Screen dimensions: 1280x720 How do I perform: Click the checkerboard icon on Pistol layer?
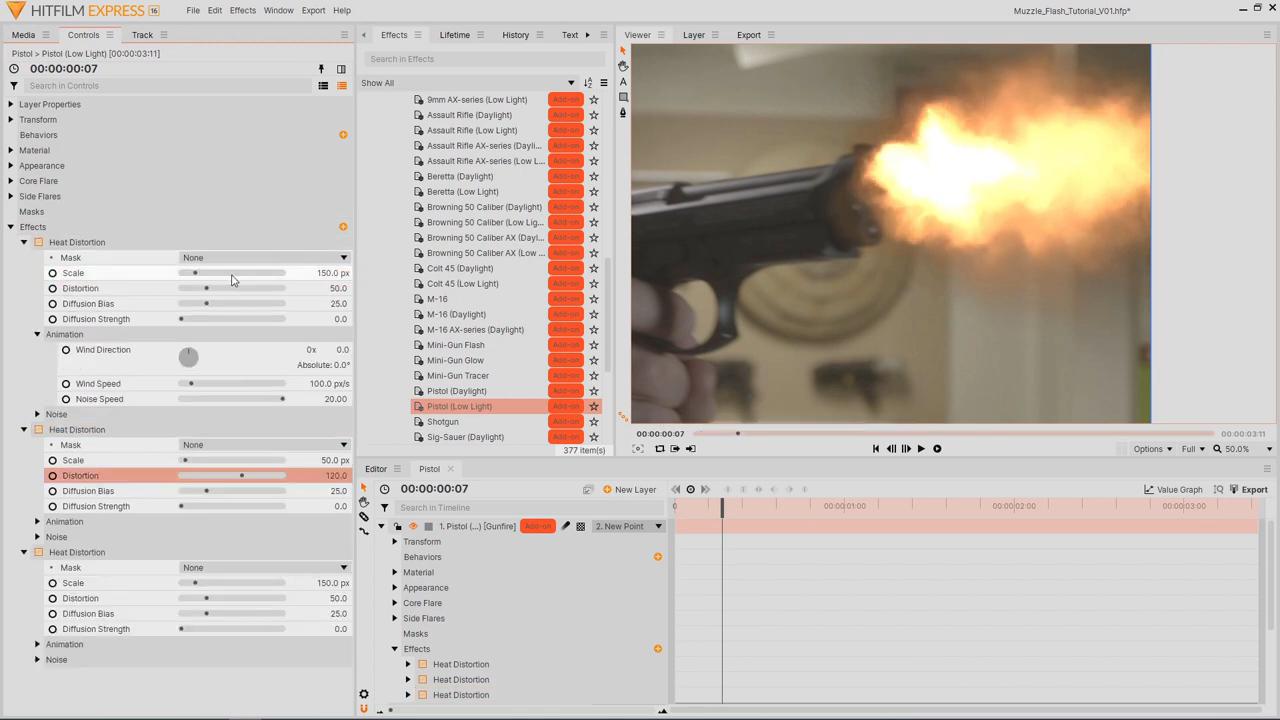click(x=580, y=526)
